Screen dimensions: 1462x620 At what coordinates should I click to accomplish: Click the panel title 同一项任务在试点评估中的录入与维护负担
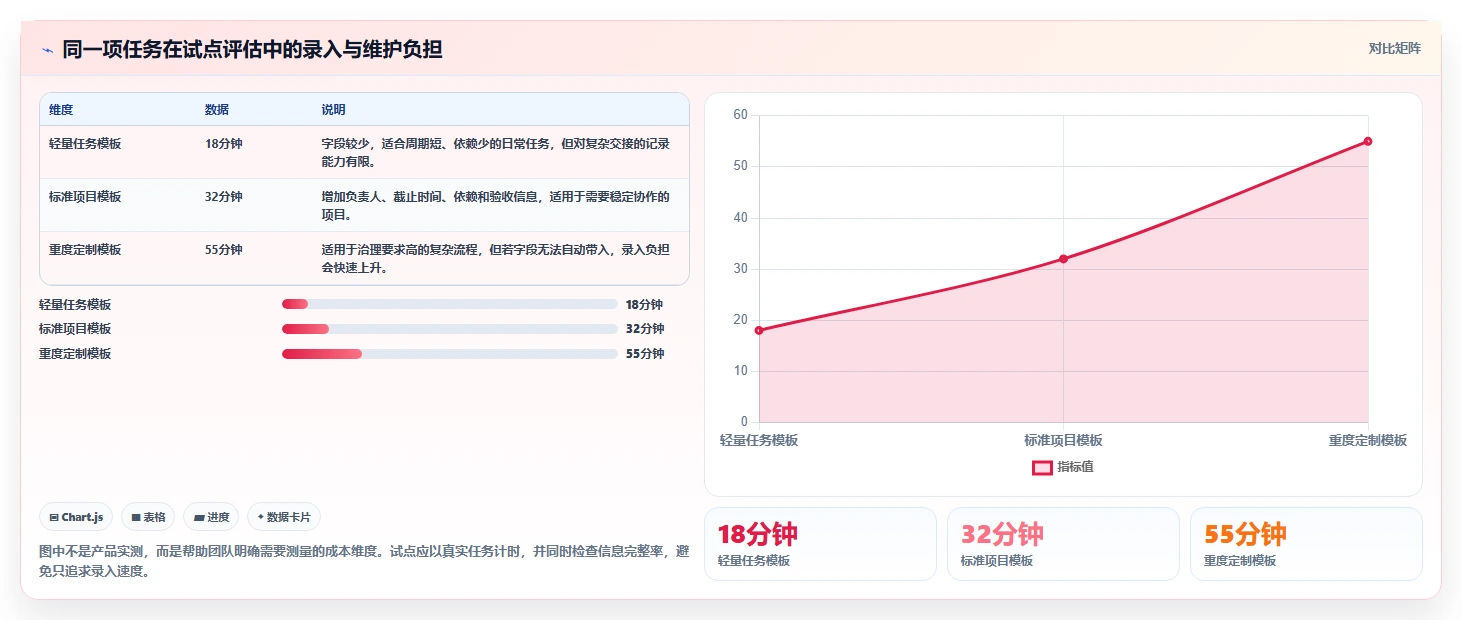point(252,49)
